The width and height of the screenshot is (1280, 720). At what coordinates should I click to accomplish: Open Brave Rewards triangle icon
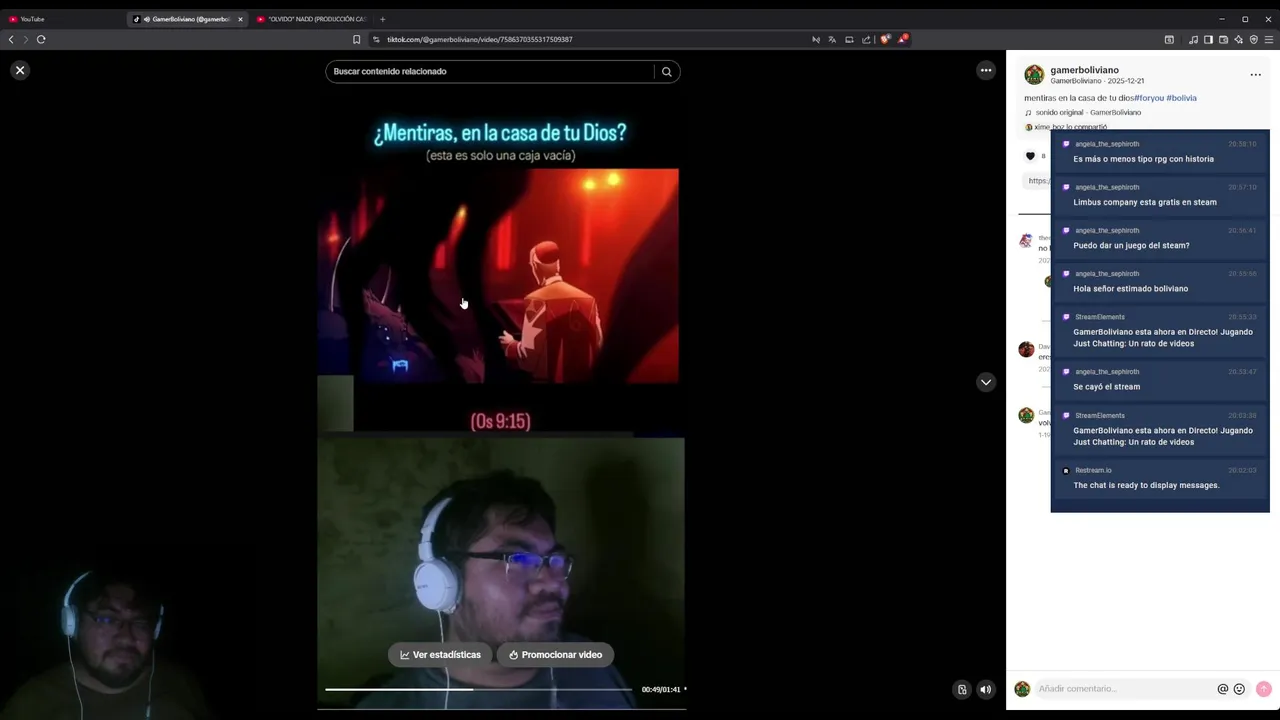[x=903, y=39]
